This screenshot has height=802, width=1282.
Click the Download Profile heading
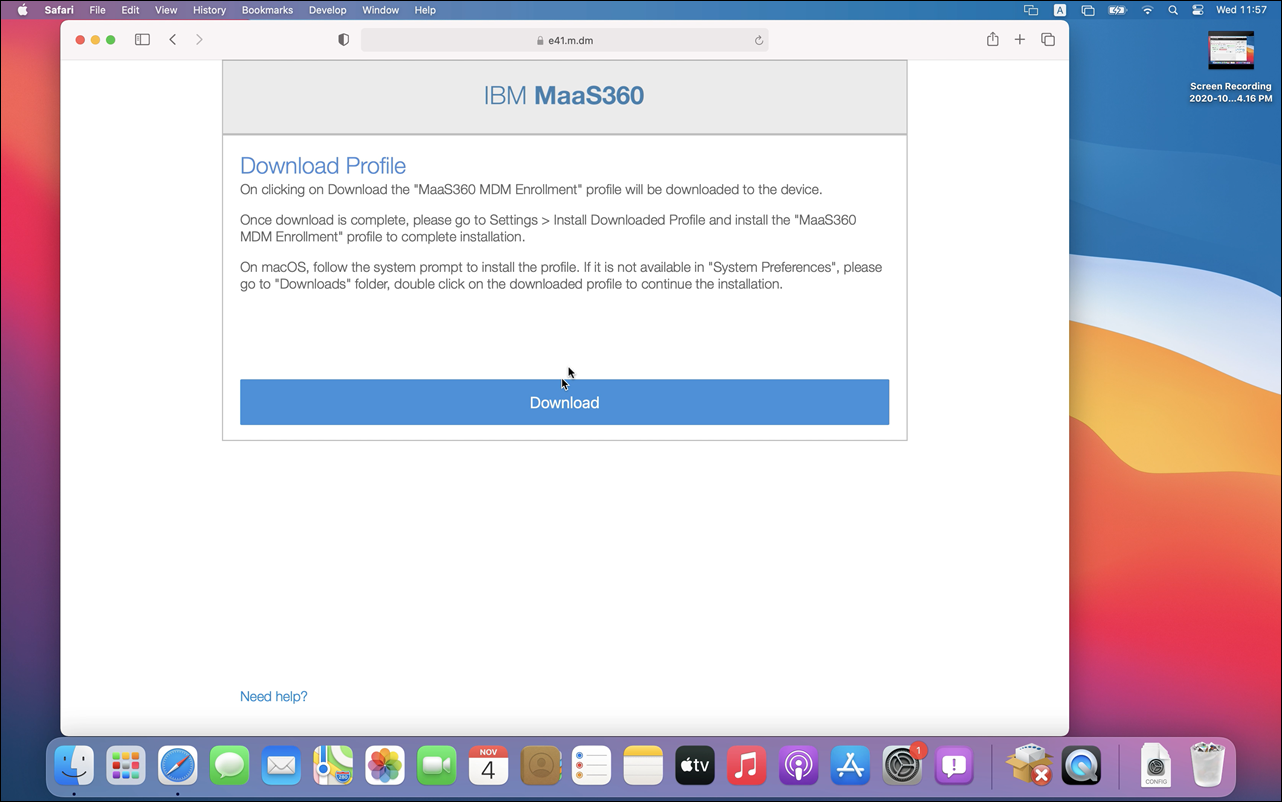(x=323, y=165)
